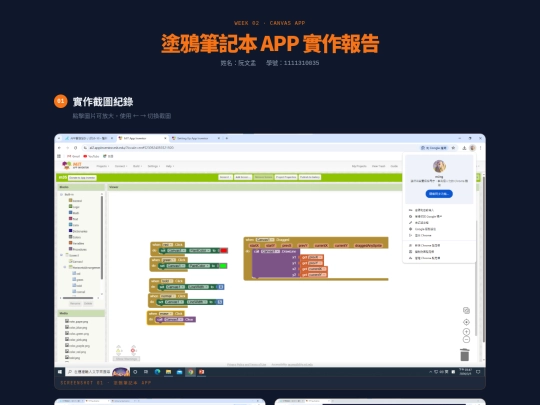This screenshot has height=405, width=540.
Task: Select Canvas1 in the component tree
Action: [76, 261]
